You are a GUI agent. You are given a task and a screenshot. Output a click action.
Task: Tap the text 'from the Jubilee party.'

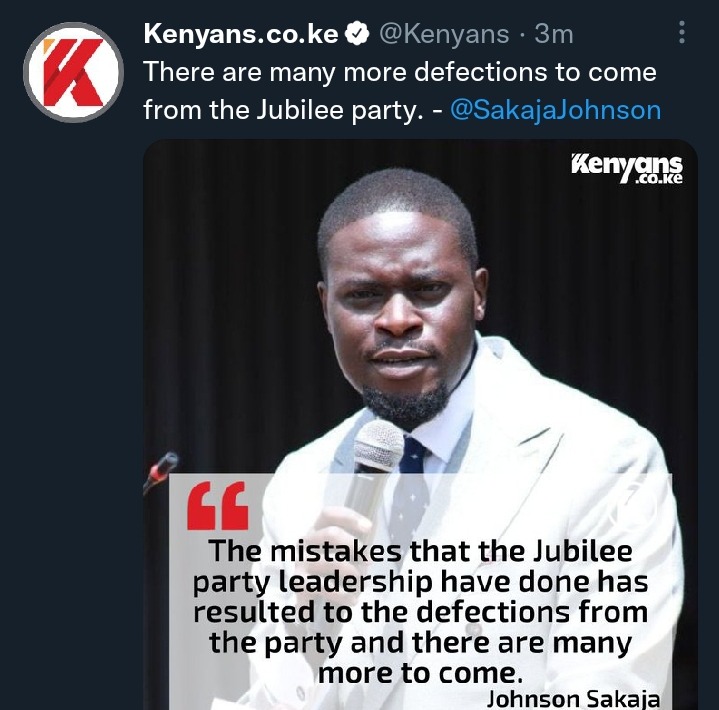tap(283, 111)
